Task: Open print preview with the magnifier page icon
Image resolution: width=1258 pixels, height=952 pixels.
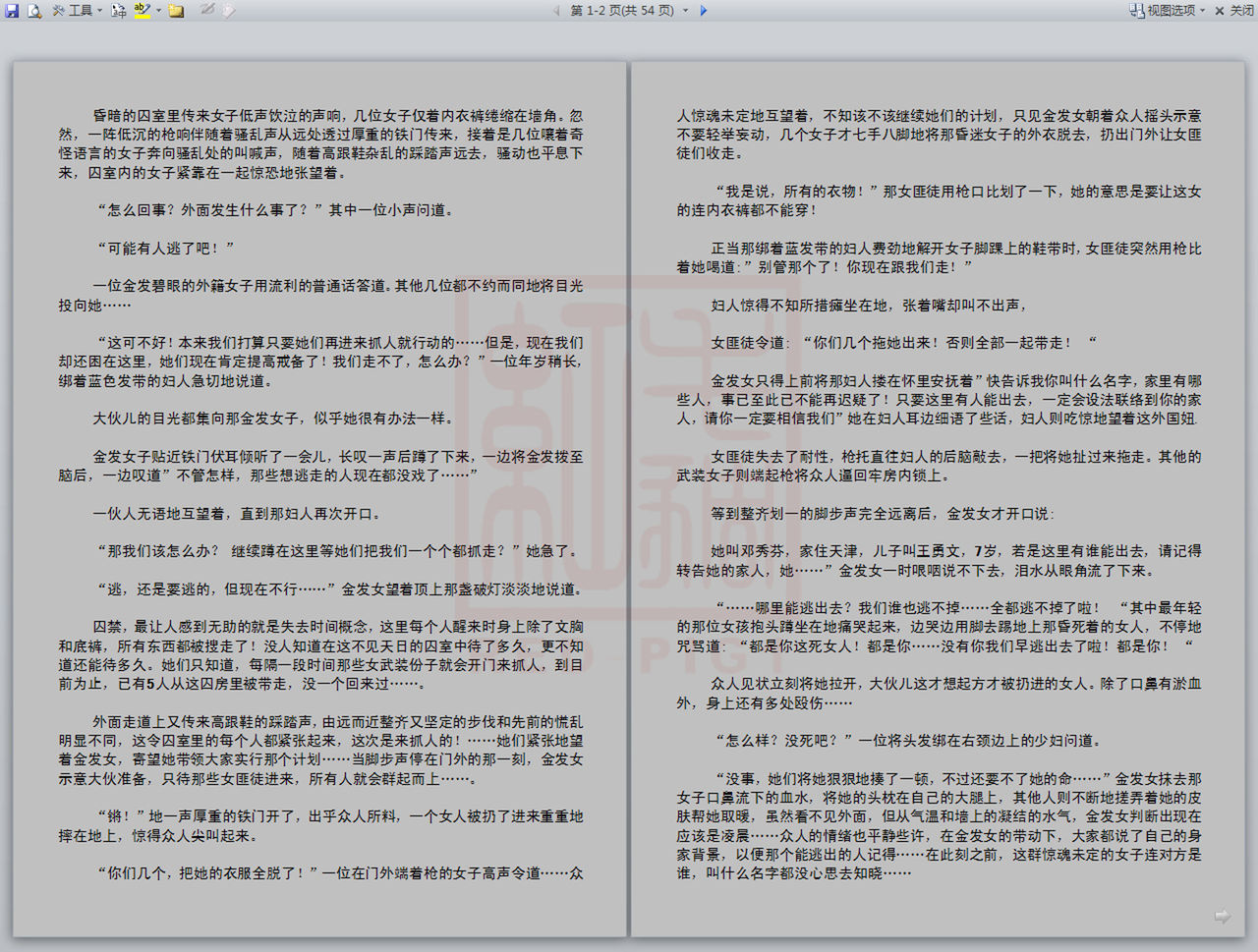Action: (x=34, y=11)
